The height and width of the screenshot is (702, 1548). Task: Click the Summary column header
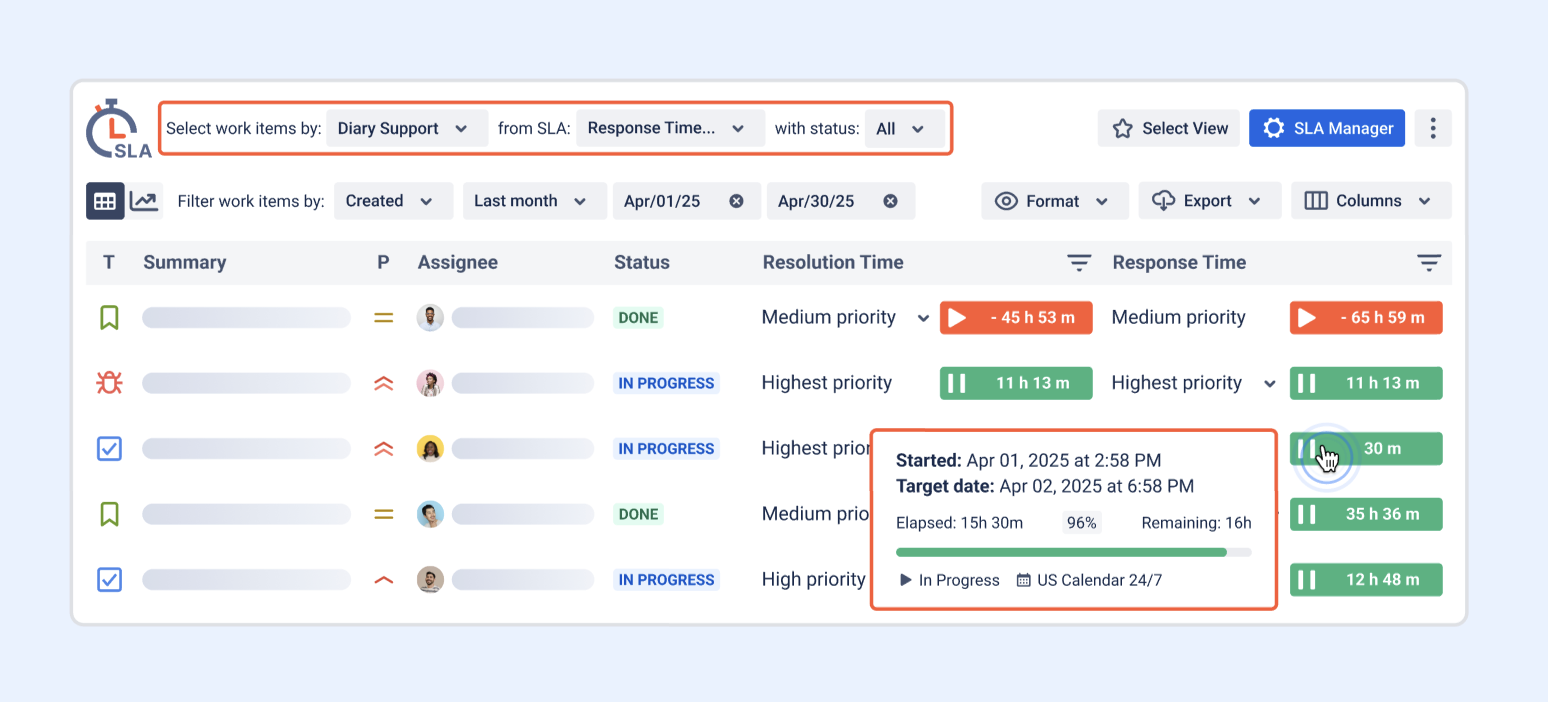click(185, 263)
